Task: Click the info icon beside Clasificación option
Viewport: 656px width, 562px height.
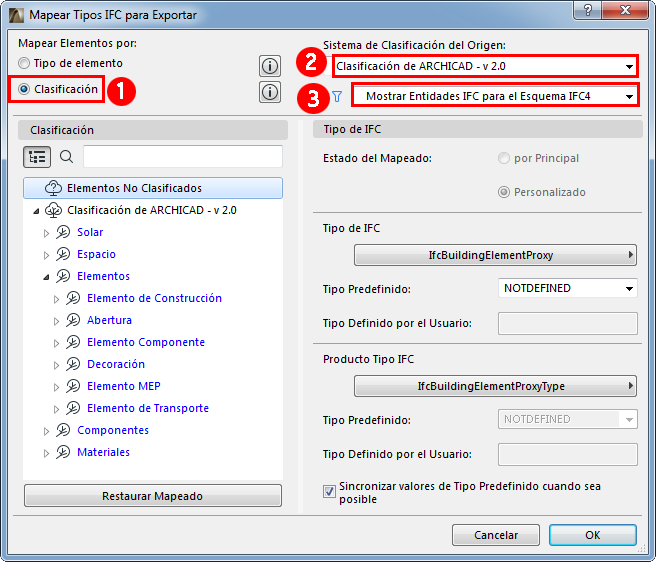Action: click(270, 92)
